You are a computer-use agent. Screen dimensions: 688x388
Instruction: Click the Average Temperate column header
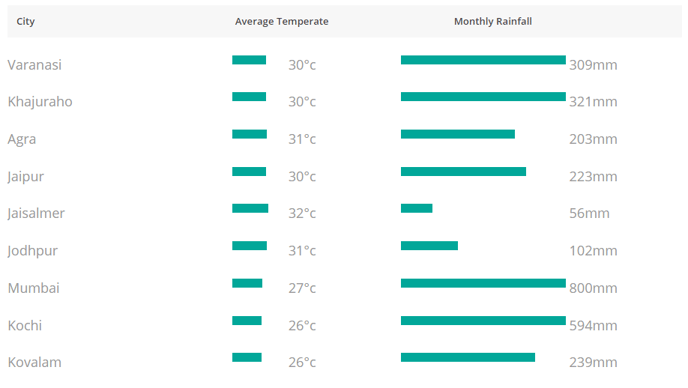click(x=281, y=22)
